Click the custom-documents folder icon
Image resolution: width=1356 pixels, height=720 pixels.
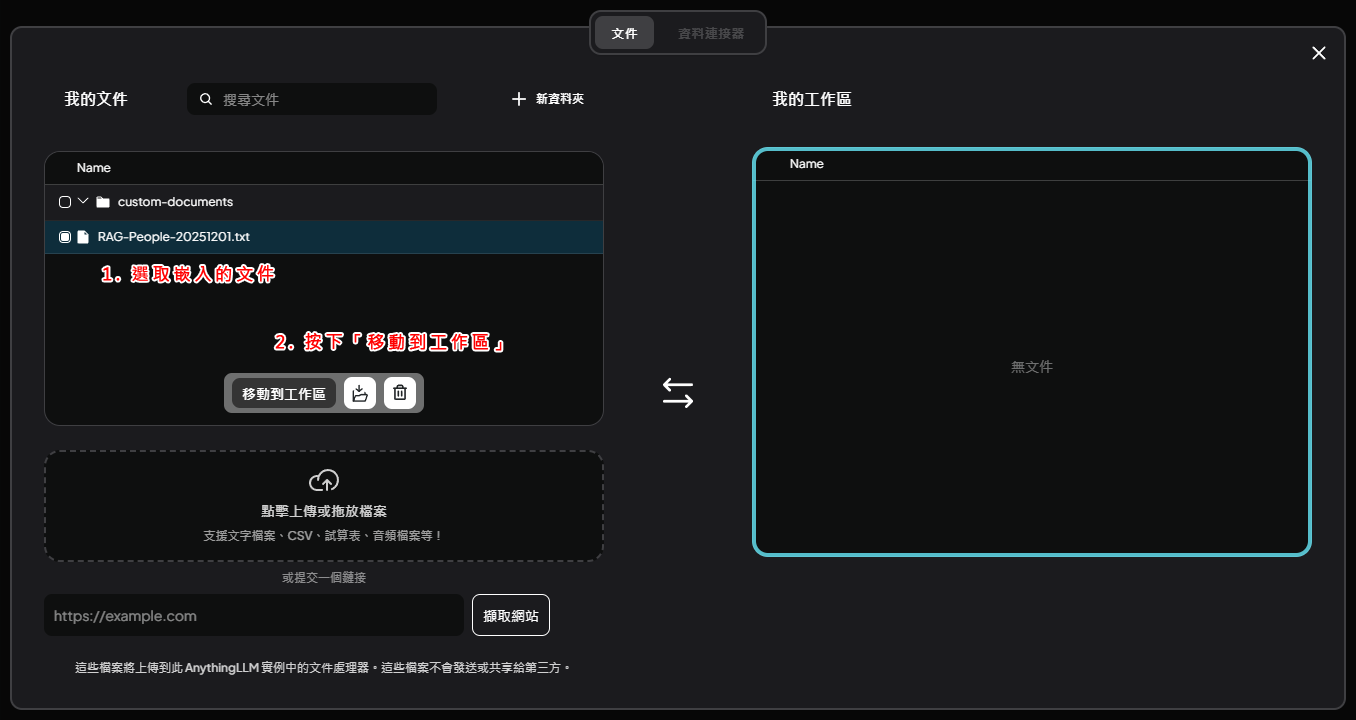[x=103, y=202]
